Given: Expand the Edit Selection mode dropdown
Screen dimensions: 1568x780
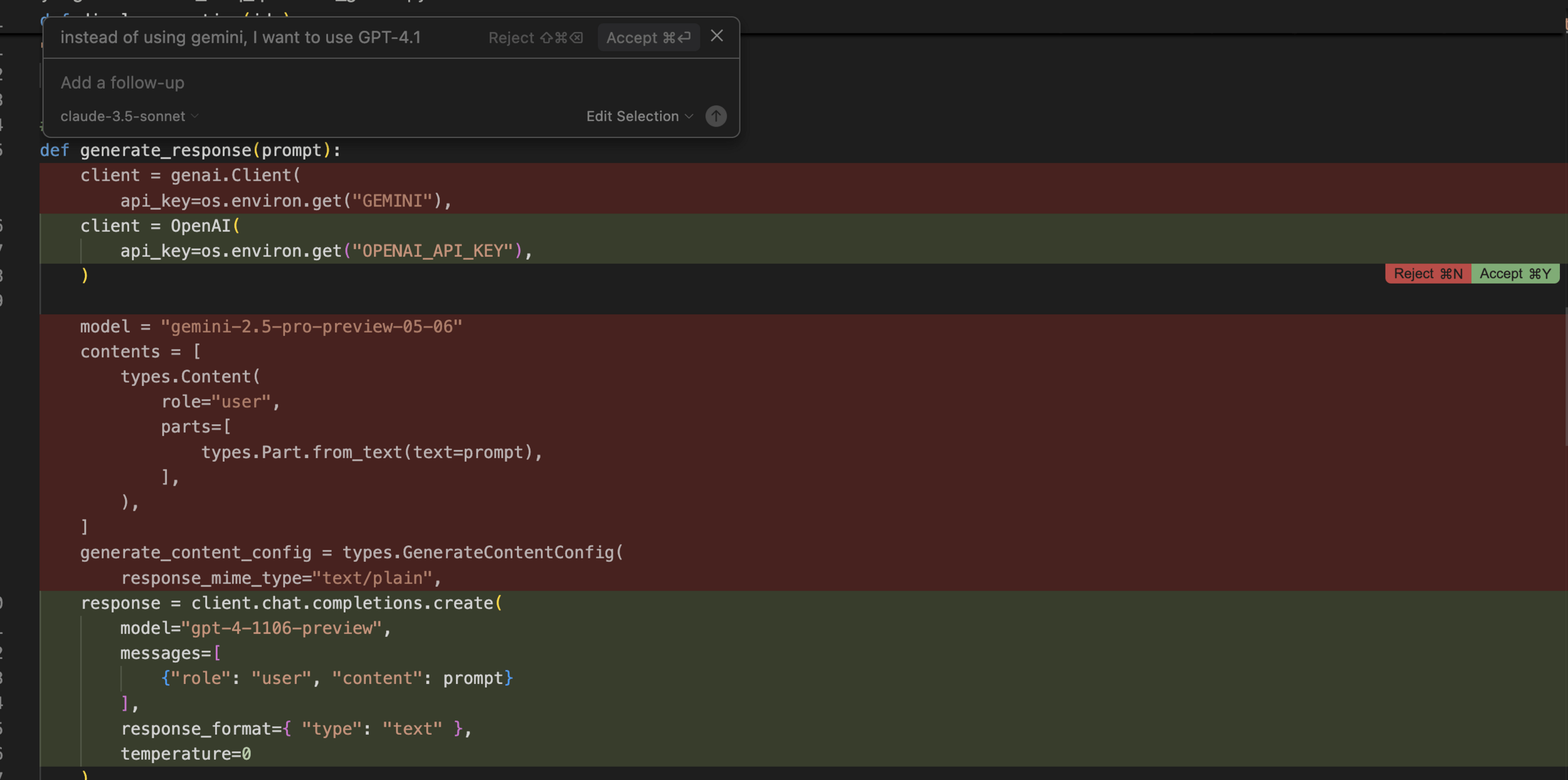Looking at the screenshot, I should [632, 116].
